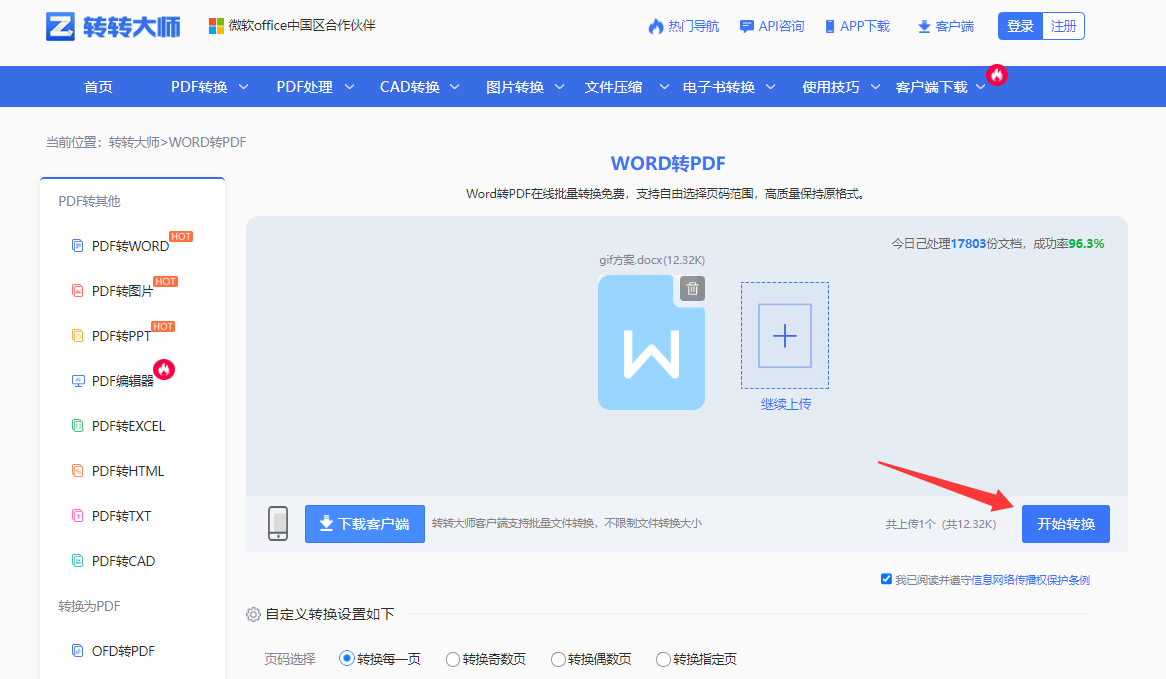Click the PDF转HTML sidebar icon
Viewport: 1166px width, 679px height.
pos(77,471)
